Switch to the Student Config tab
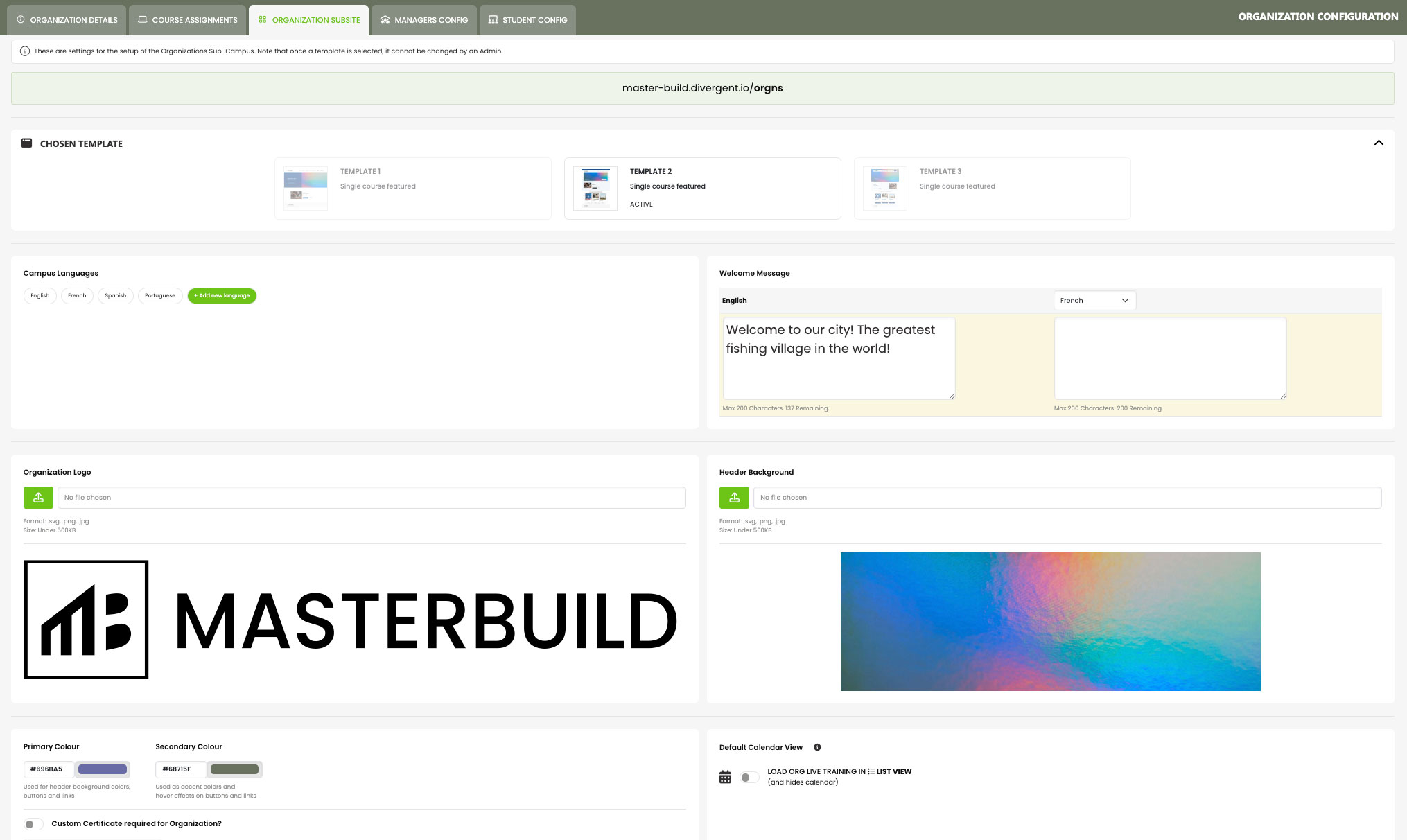Image resolution: width=1407 pixels, height=840 pixels. click(527, 19)
